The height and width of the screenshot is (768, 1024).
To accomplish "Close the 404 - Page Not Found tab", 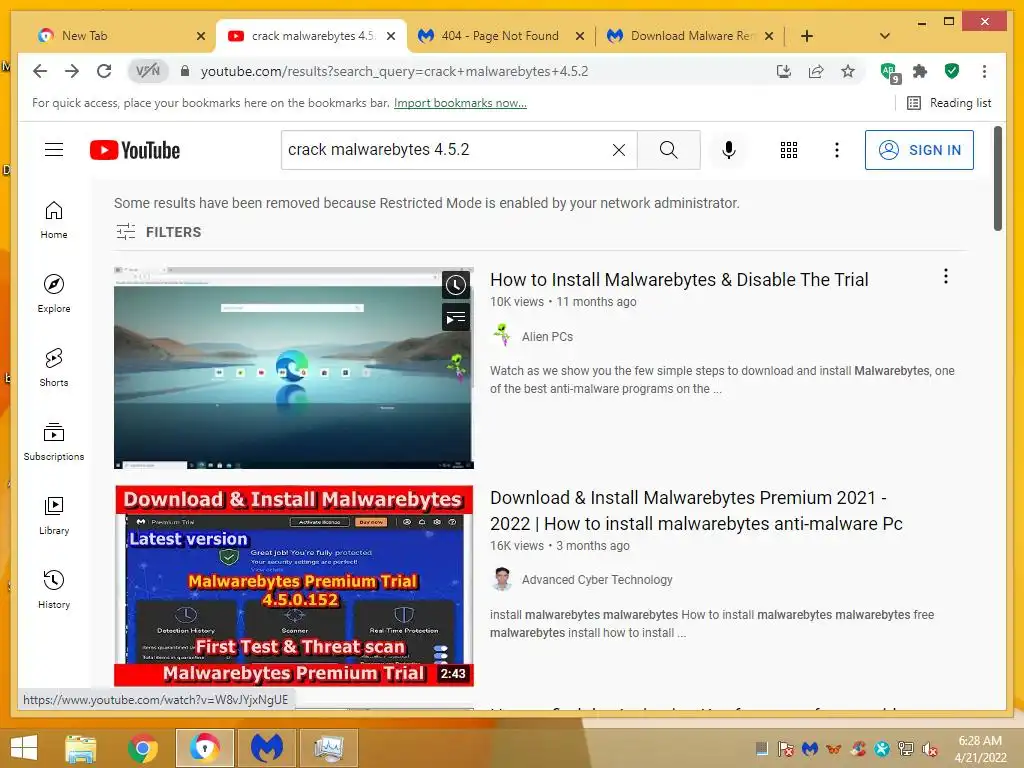I will click(x=579, y=36).
